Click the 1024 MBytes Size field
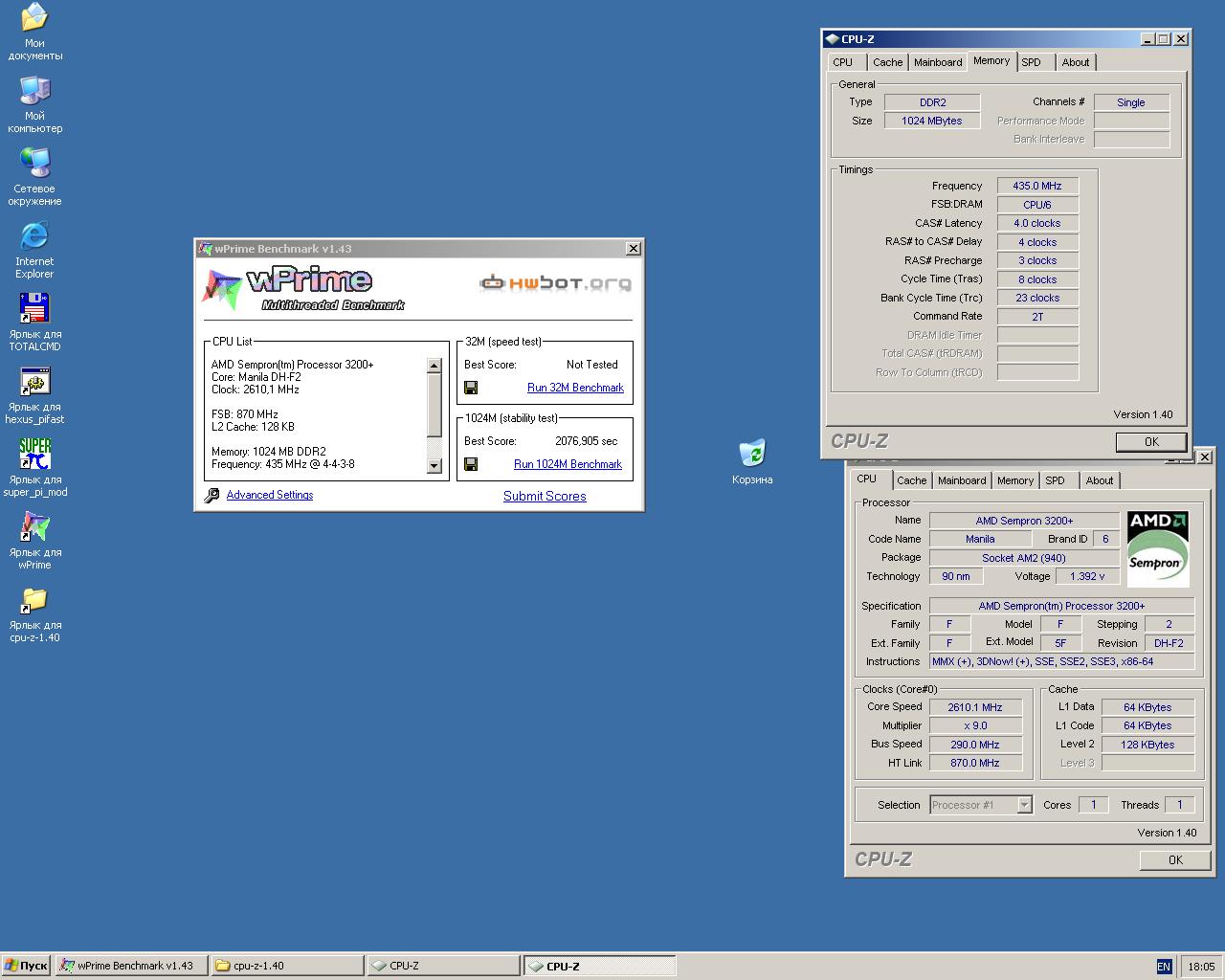The image size is (1225, 980). (932, 121)
